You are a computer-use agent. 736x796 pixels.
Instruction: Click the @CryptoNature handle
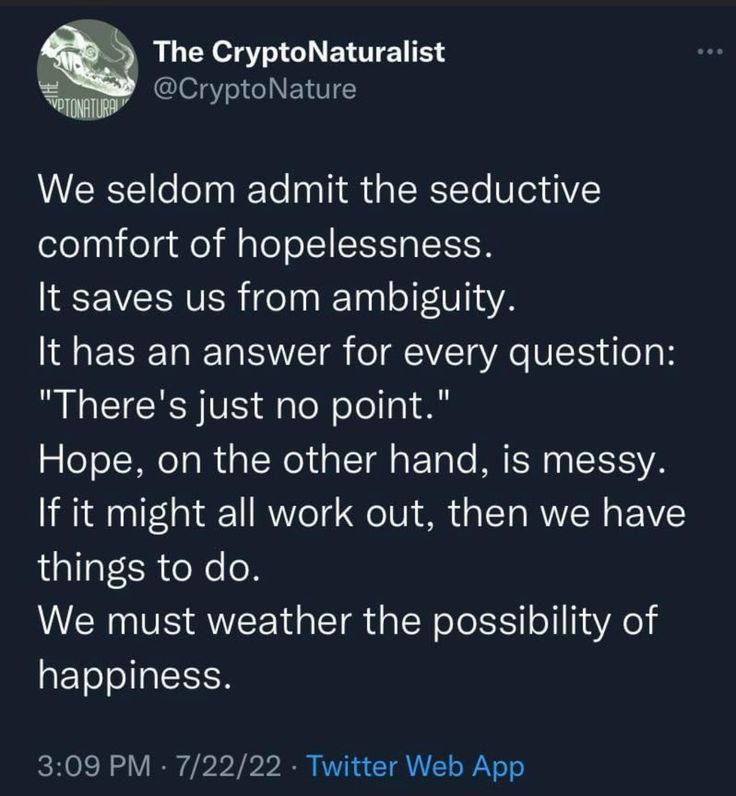coord(254,89)
